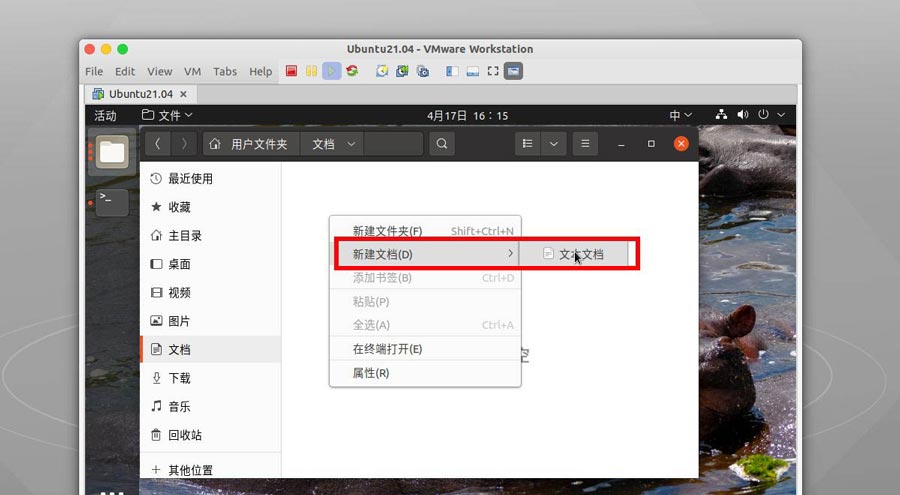Expand the 文档 path dropdown arrow
The image size is (900, 495).
(351, 144)
